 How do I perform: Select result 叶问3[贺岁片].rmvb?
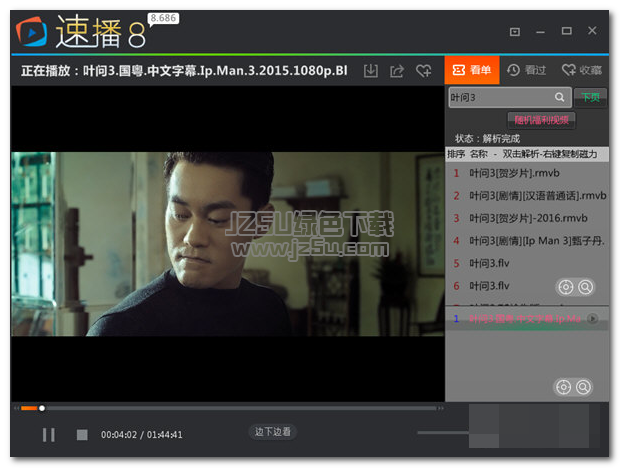tap(527, 173)
